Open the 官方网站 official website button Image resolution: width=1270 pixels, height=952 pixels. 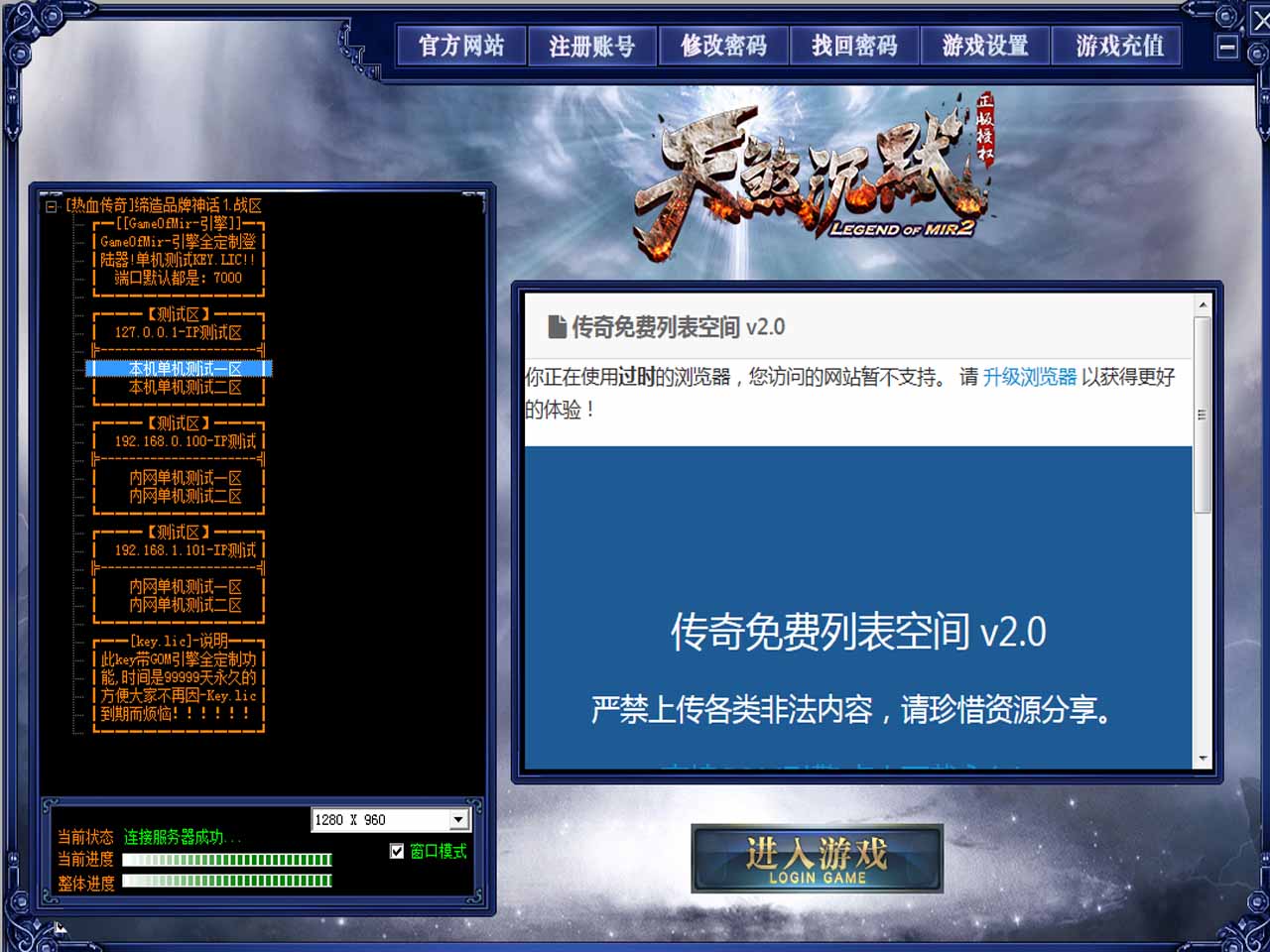pyautogui.click(x=461, y=46)
